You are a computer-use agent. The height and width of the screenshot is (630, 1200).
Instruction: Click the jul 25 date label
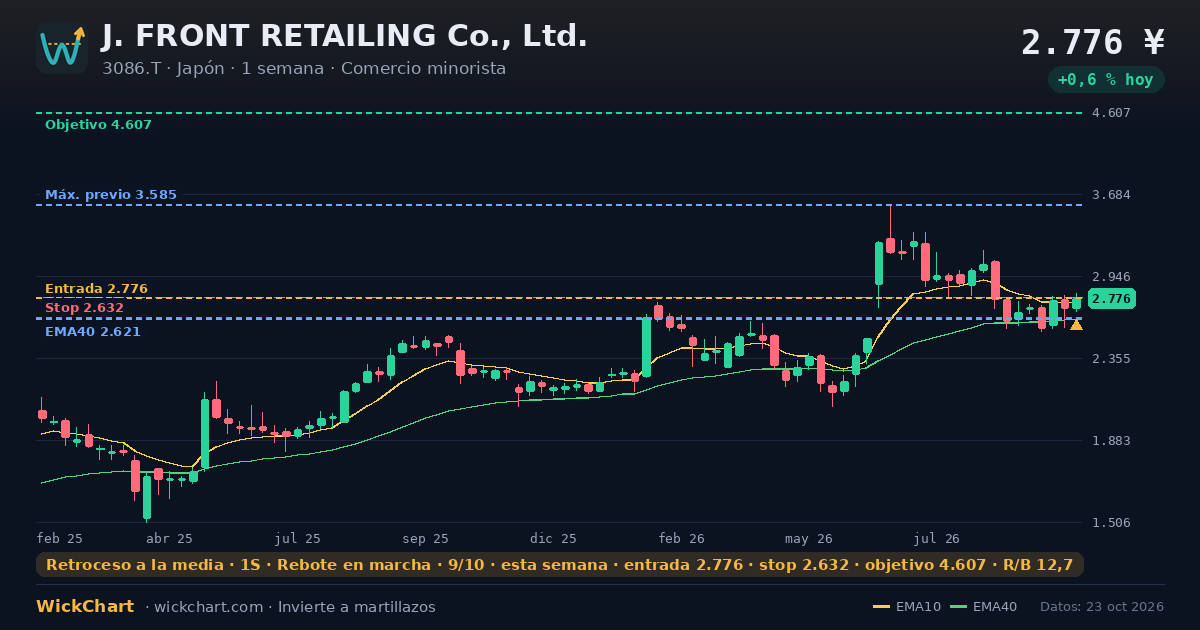tap(298, 539)
